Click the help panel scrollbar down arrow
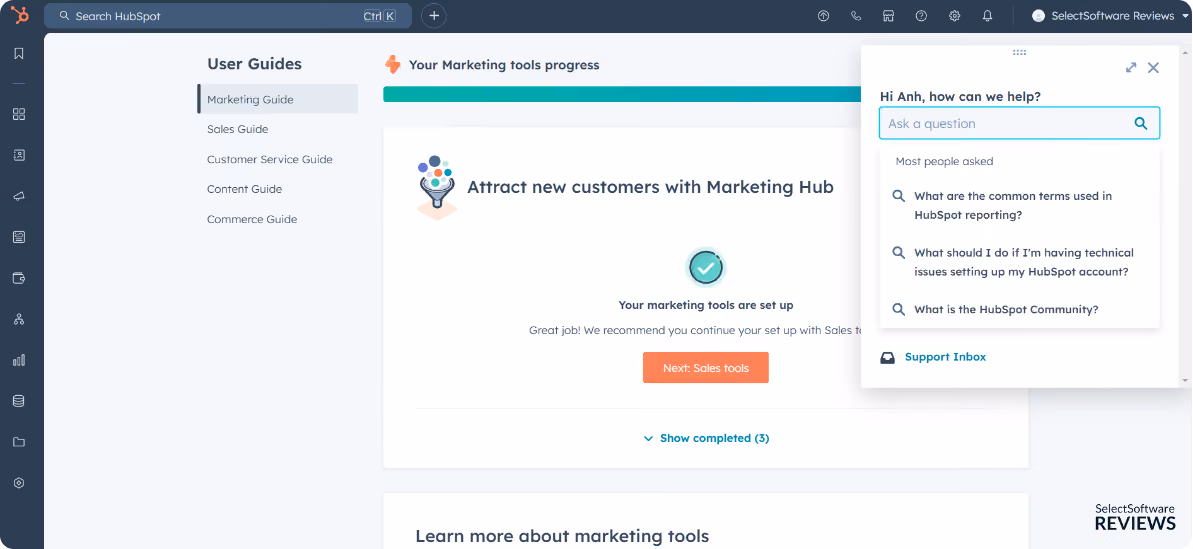The width and height of the screenshot is (1193, 549). (1184, 379)
